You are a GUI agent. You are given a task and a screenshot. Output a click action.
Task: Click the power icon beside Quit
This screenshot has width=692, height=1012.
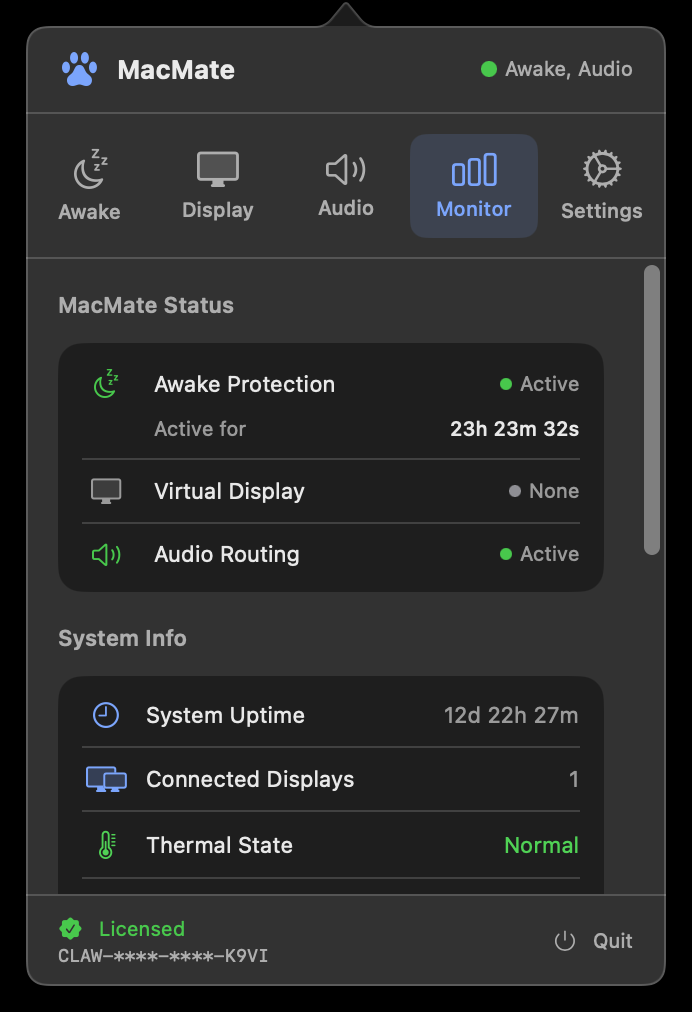564,941
